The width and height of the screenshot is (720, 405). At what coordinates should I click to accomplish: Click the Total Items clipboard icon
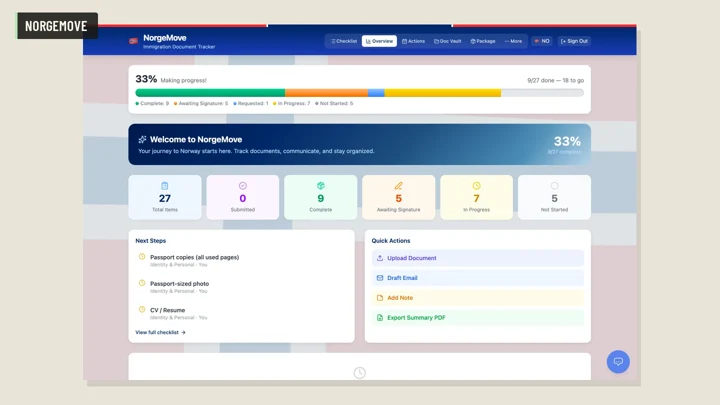[165, 186]
